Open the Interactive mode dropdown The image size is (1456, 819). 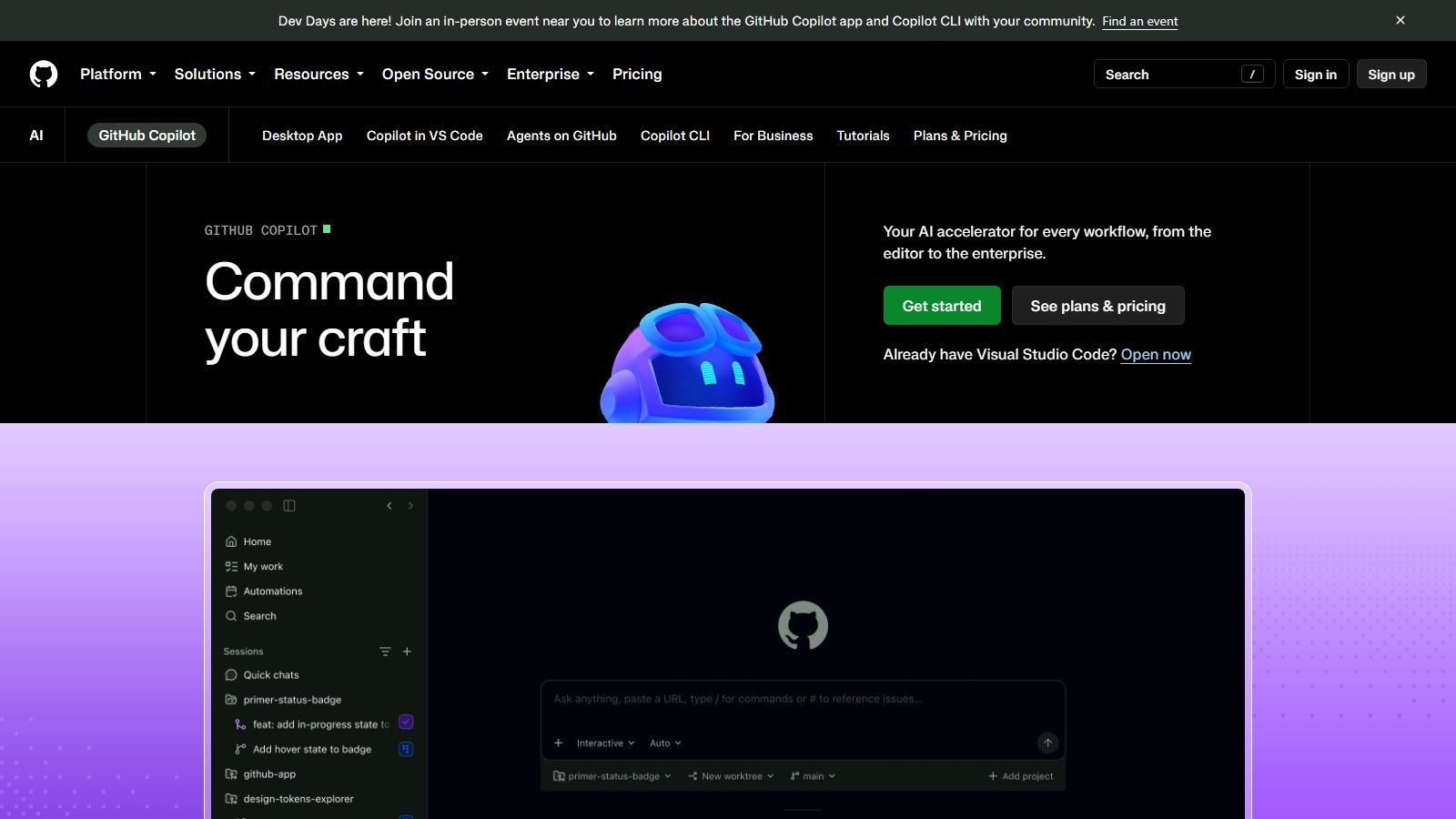tap(605, 743)
